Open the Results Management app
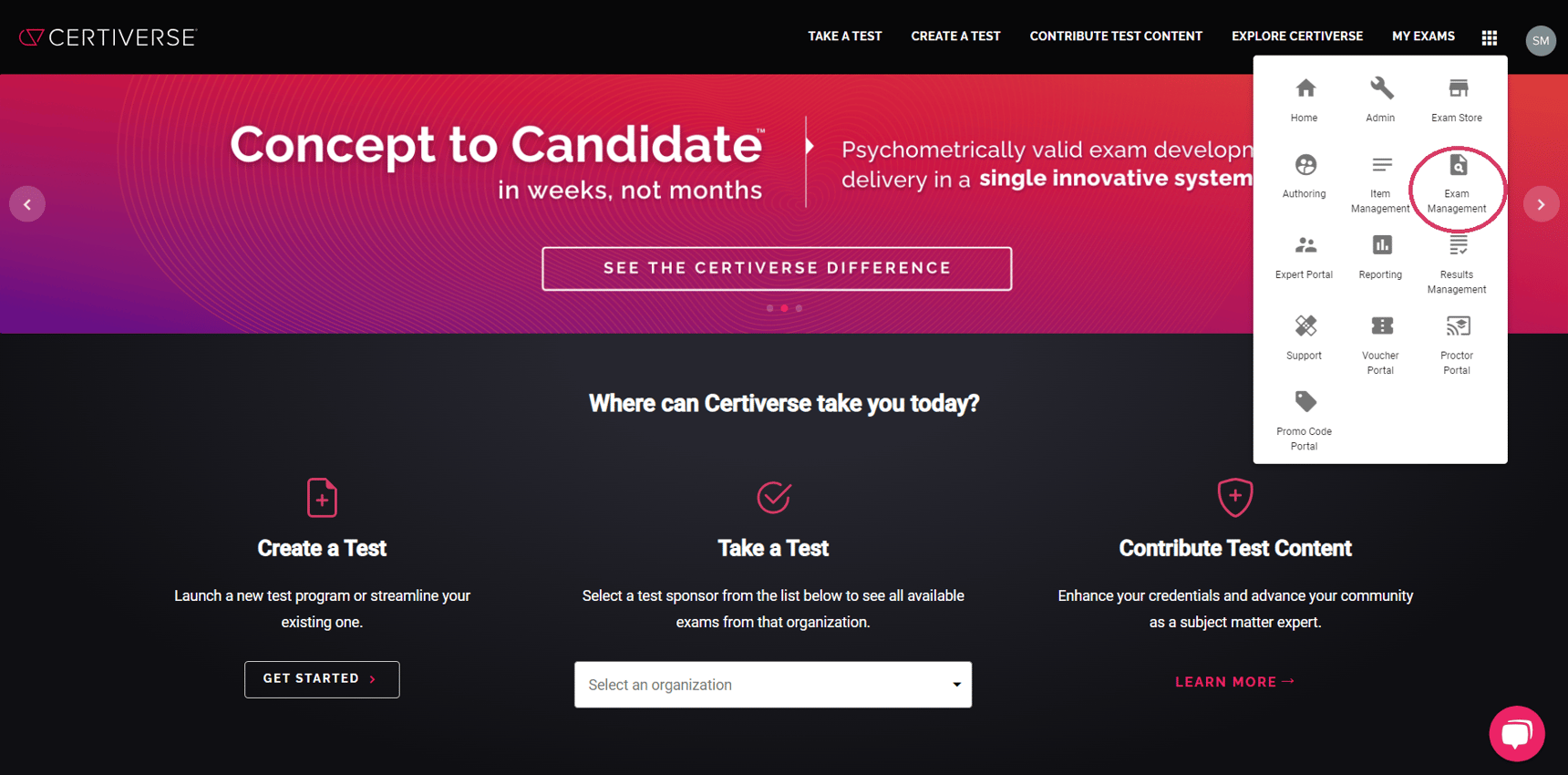 pyautogui.click(x=1457, y=246)
